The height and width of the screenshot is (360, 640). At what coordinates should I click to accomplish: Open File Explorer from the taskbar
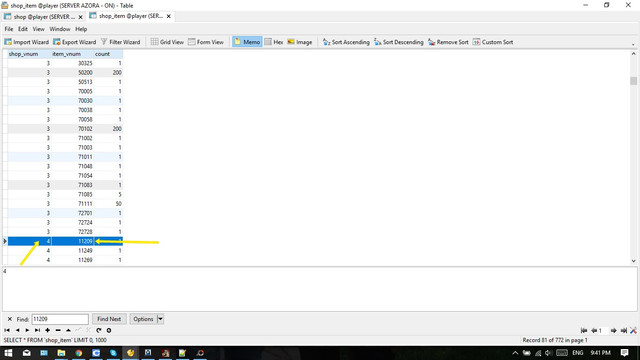[61, 353]
